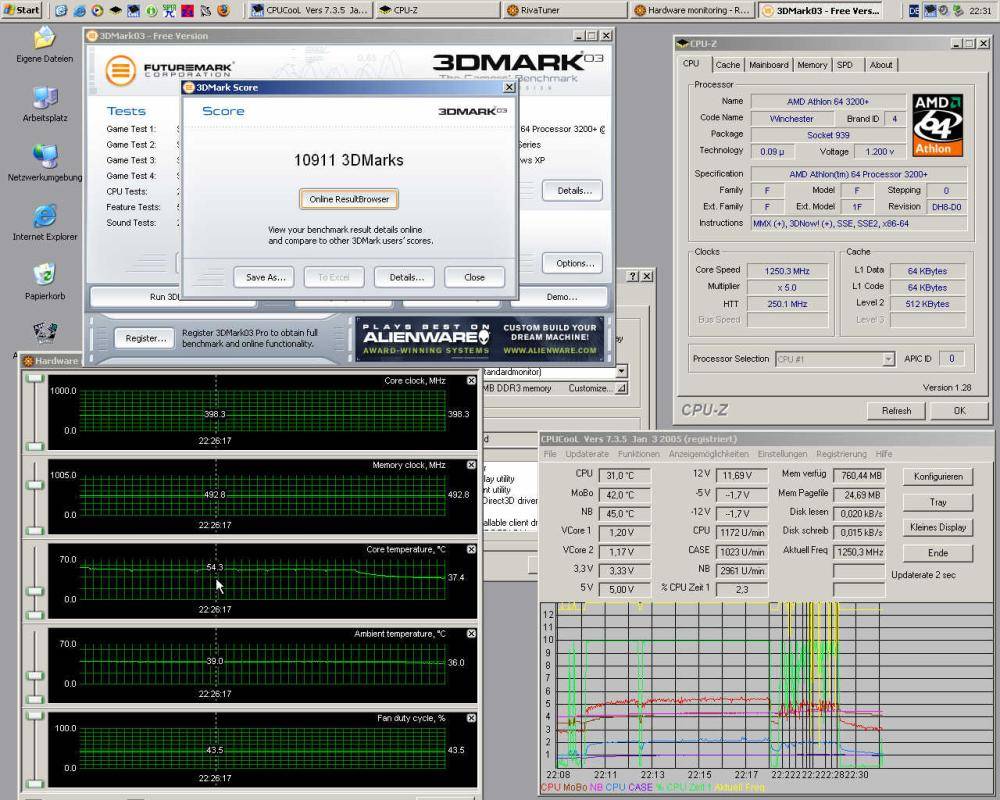Screen dimensions: 1000x800
Task: Open the Papierkorb recycle bin
Action: click(45, 281)
